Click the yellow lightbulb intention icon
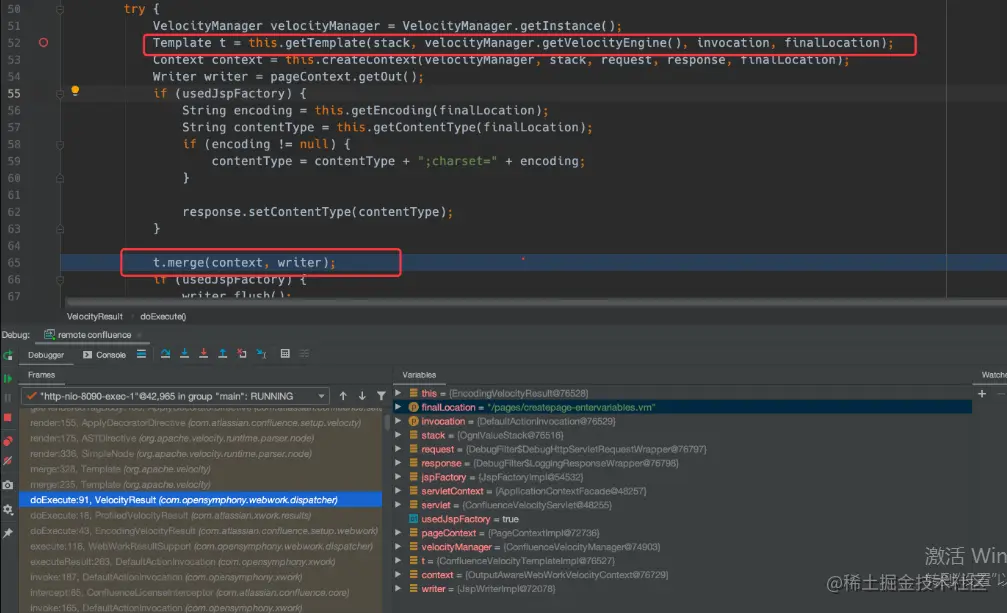The width and height of the screenshot is (1007, 613). [75, 91]
